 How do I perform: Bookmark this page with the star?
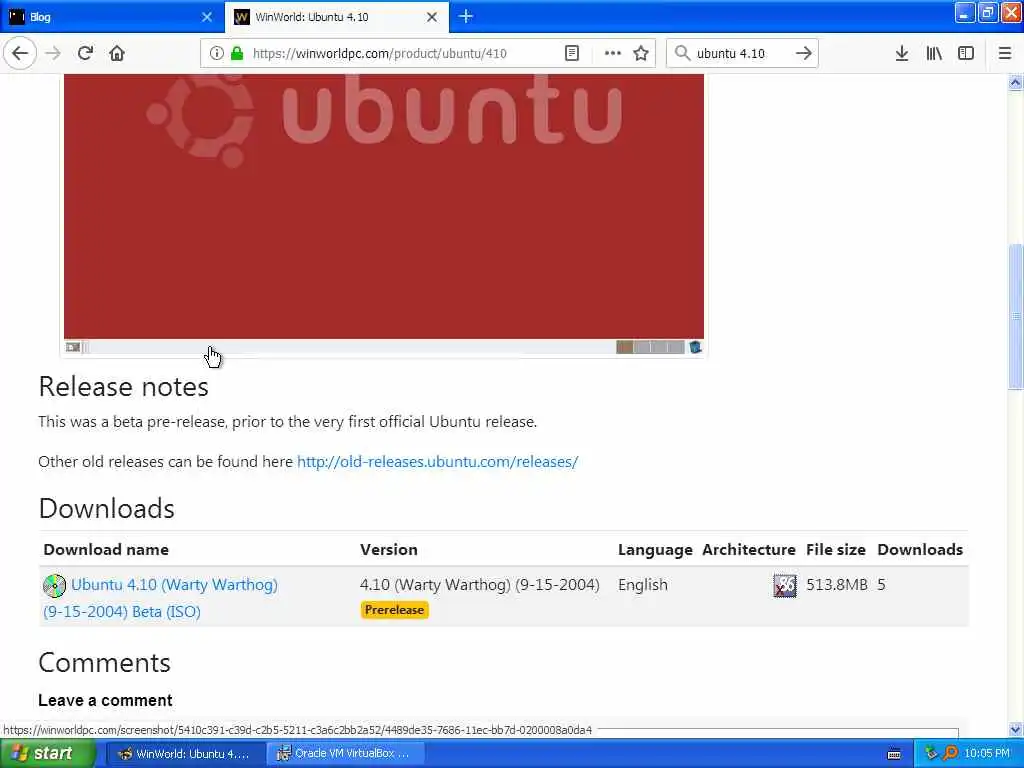coord(641,53)
